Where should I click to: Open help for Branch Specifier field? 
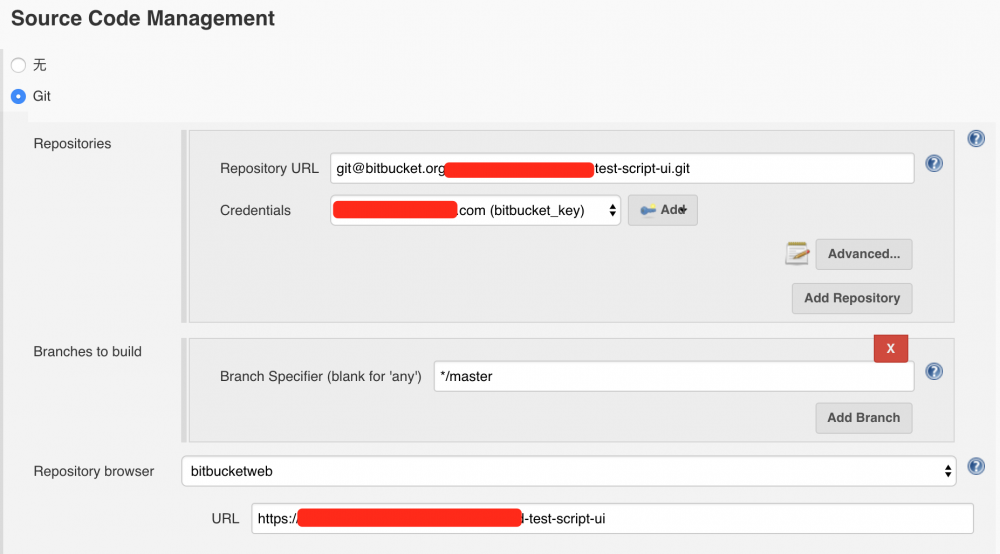coord(934,371)
